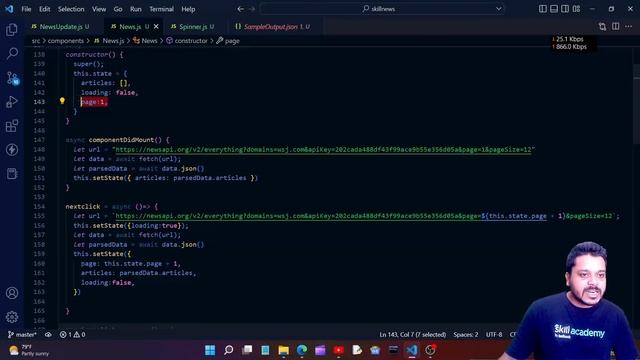640x360 pixels.
Task: Open the Run menu
Action: [x=136, y=9]
